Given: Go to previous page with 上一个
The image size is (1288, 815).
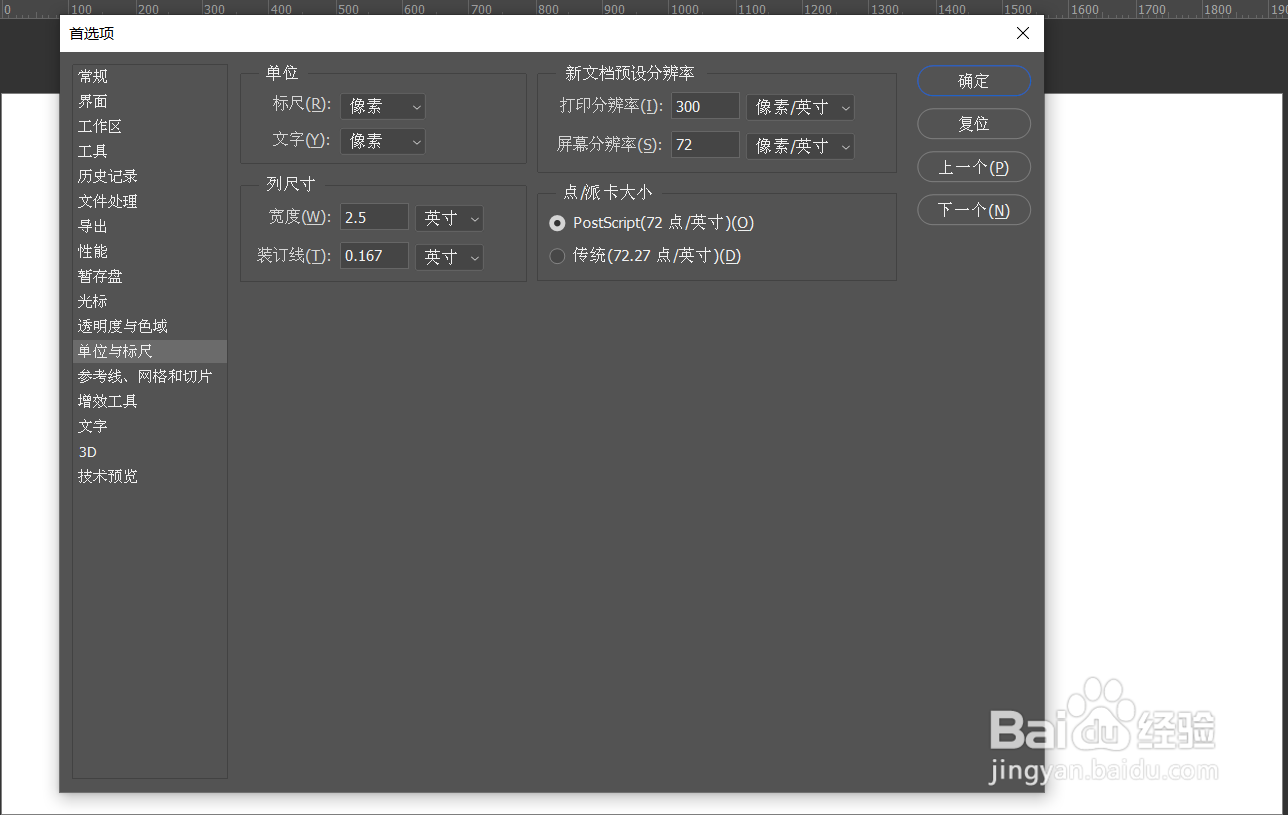Looking at the screenshot, I should [974, 167].
